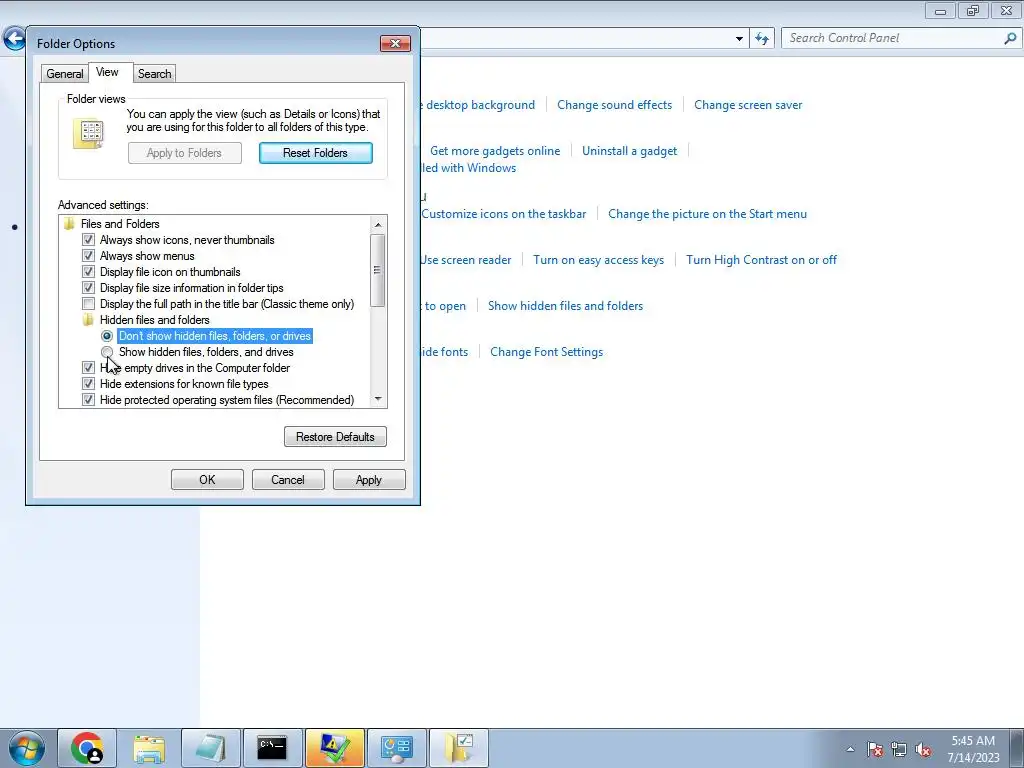Confirm with the OK button
The width and height of the screenshot is (1024, 768).
tap(207, 480)
